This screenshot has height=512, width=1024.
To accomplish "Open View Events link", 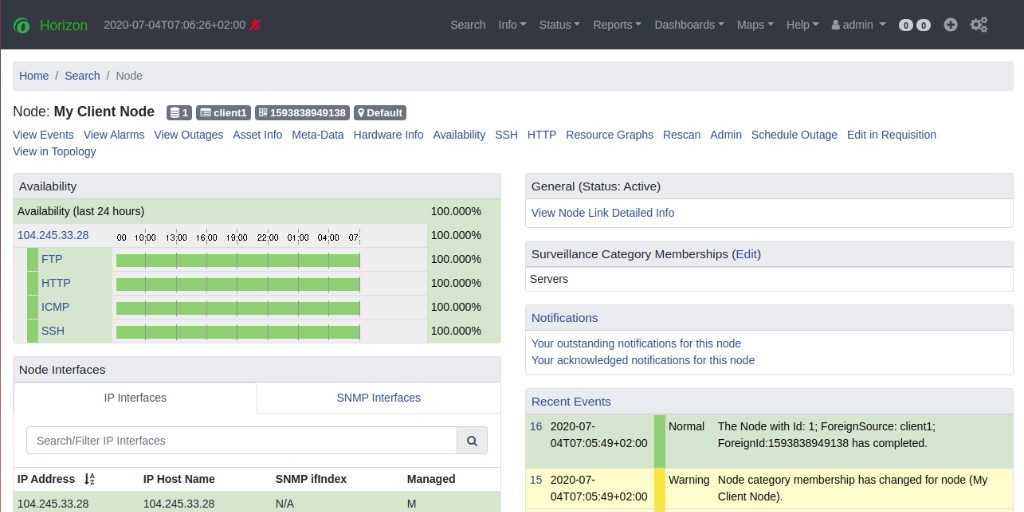I will coord(43,135).
